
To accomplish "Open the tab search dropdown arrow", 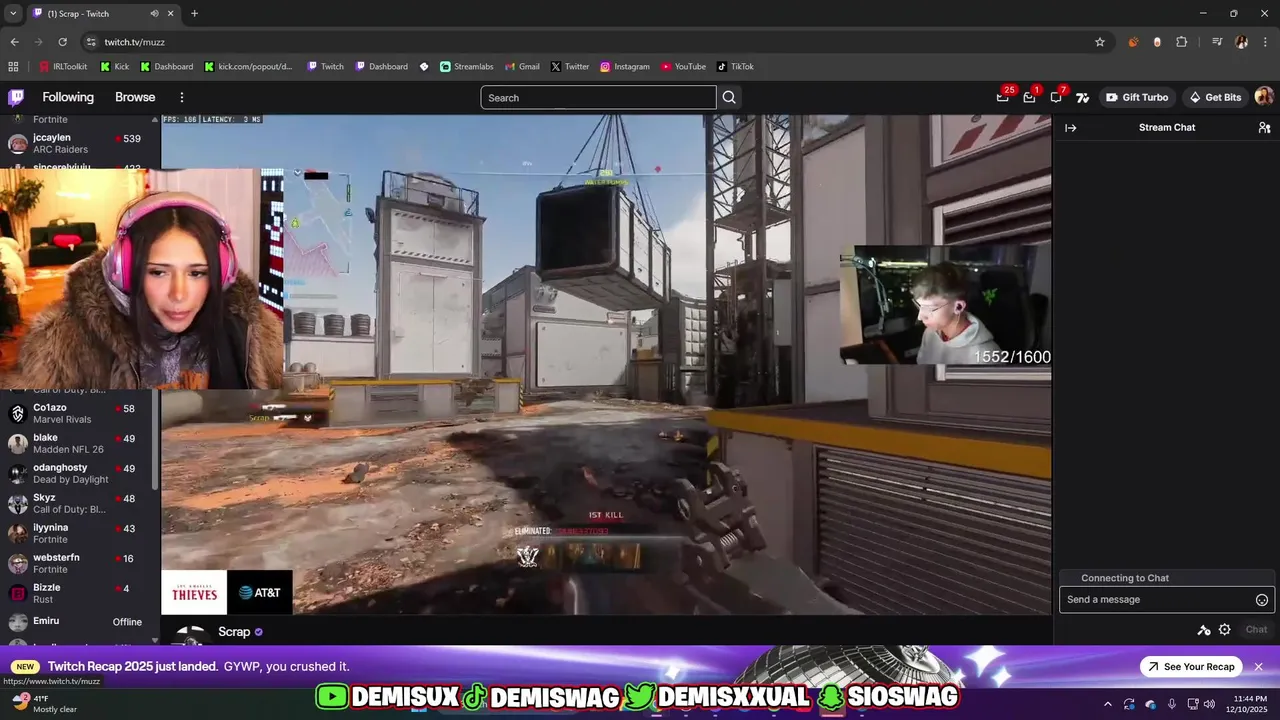I will click(13, 14).
